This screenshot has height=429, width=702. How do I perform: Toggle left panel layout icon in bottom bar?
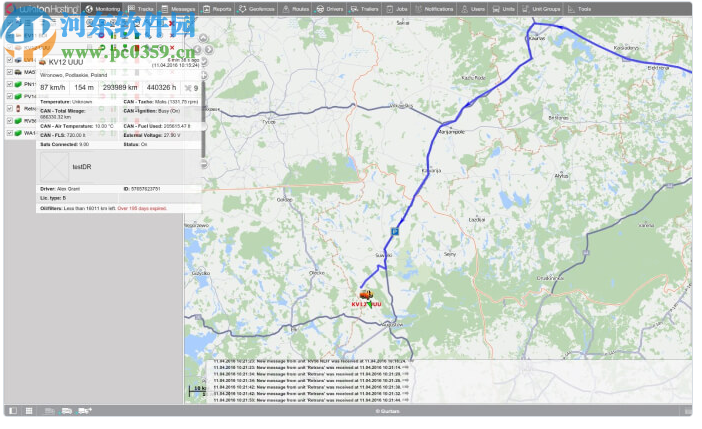coord(13,410)
